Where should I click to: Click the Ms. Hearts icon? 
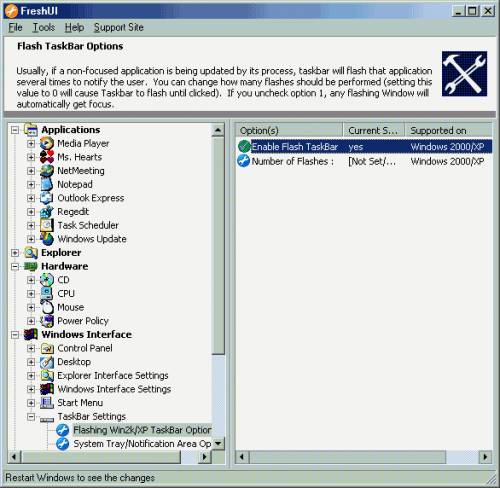coord(47,157)
